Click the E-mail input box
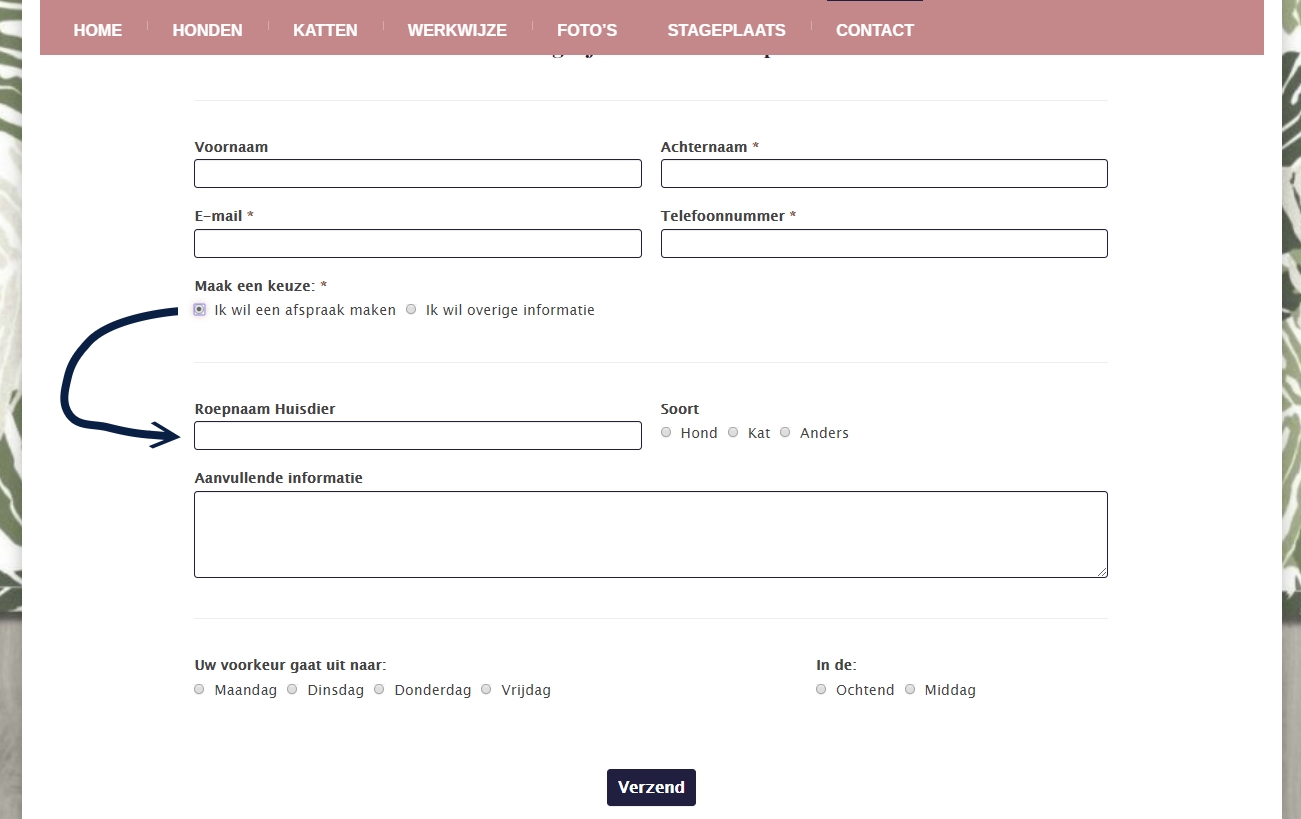1301x819 pixels. pyautogui.click(x=417, y=244)
